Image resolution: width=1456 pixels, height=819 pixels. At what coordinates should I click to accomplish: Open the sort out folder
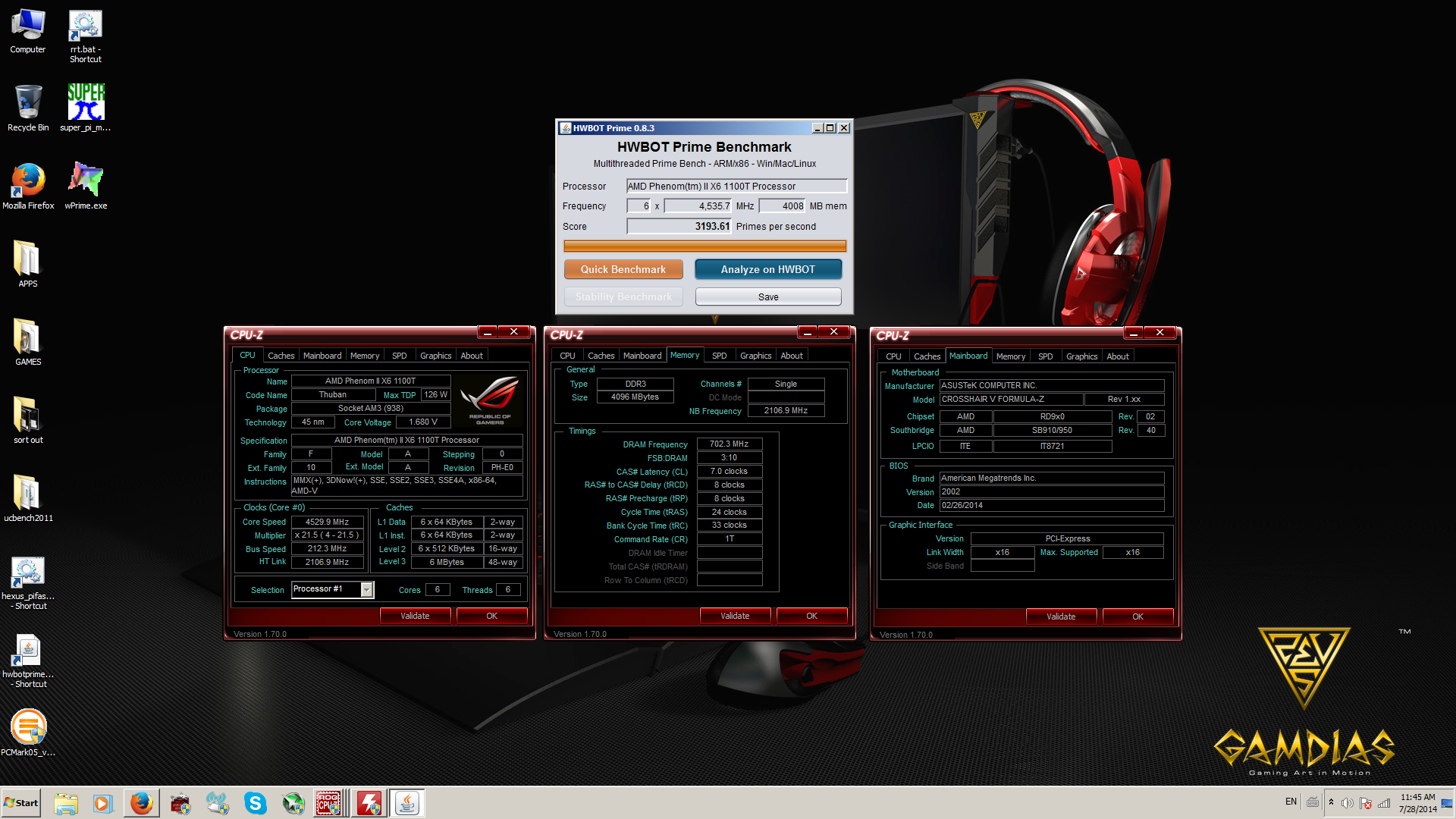[28, 420]
